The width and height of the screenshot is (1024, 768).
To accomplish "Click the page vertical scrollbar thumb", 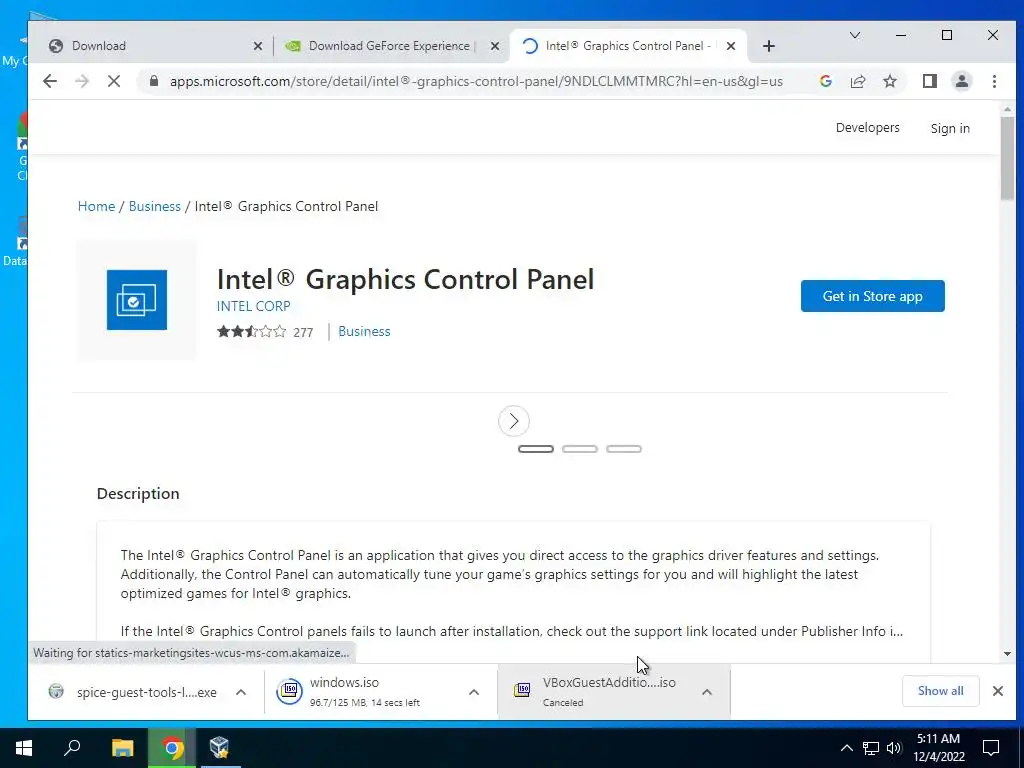I will pos(1007,159).
